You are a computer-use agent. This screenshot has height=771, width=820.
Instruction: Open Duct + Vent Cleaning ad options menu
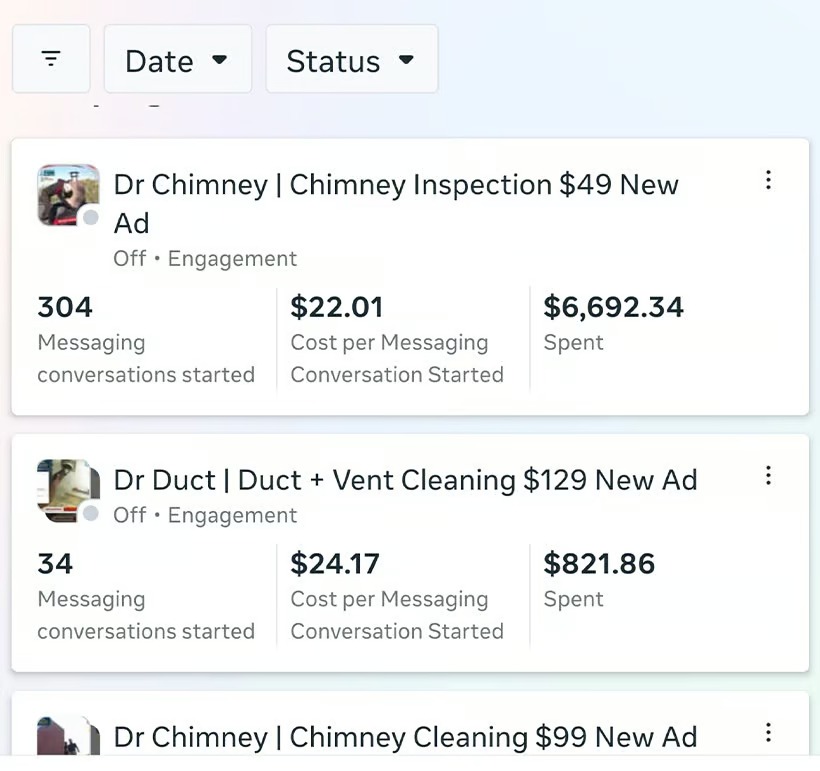pyautogui.click(x=768, y=475)
